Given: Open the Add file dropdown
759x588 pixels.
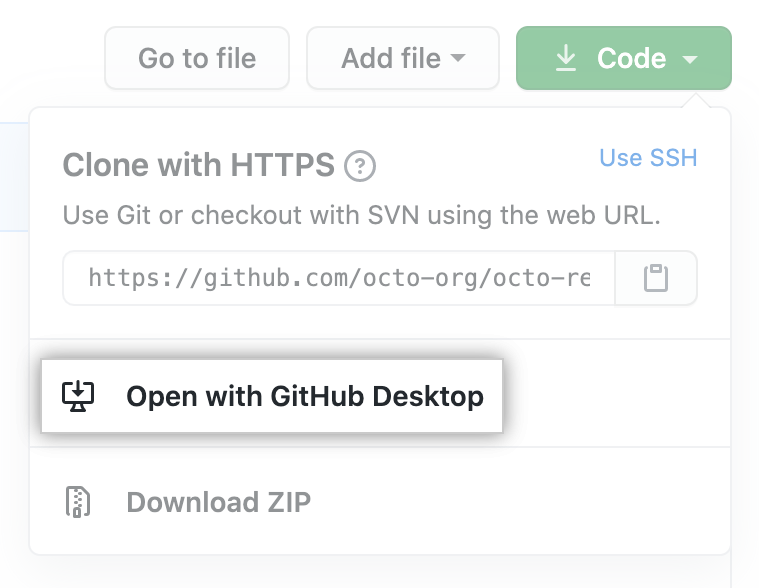Looking at the screenshot, I should click(403, 58).
